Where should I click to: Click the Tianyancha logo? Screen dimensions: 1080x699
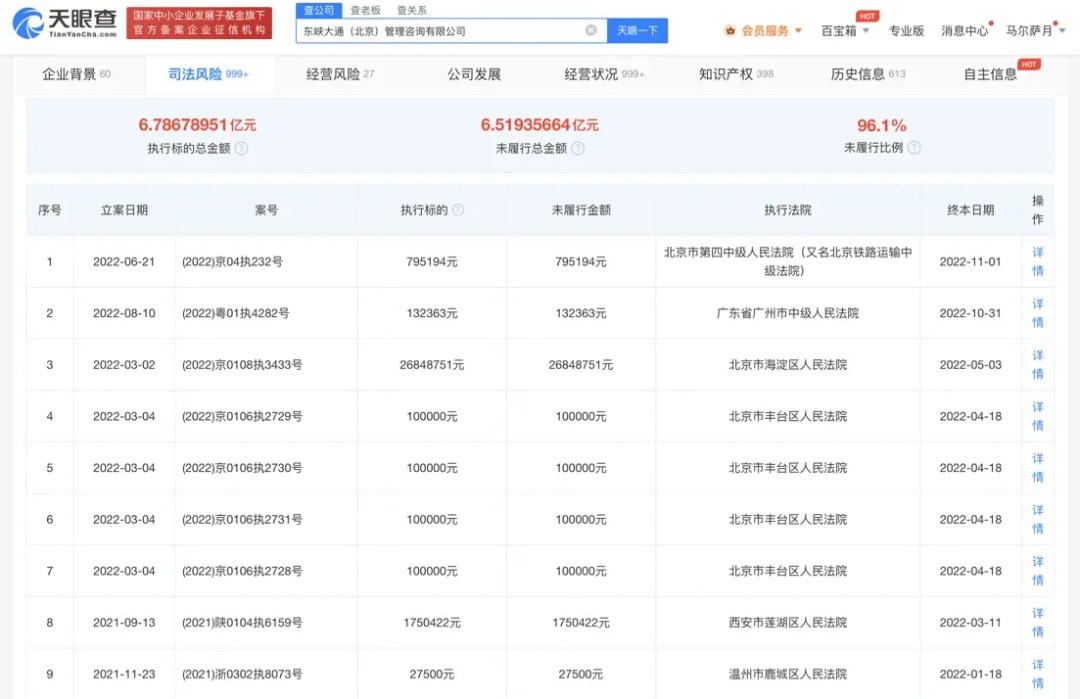pos(65,23)
